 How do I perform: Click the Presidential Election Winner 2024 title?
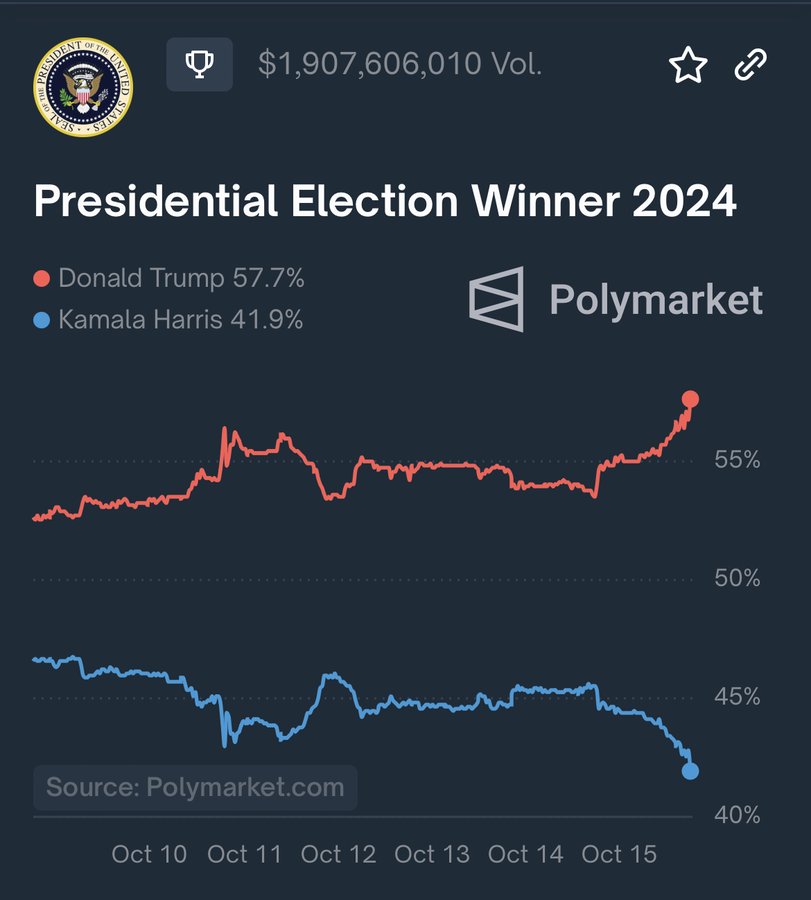[x=385, y=202]
